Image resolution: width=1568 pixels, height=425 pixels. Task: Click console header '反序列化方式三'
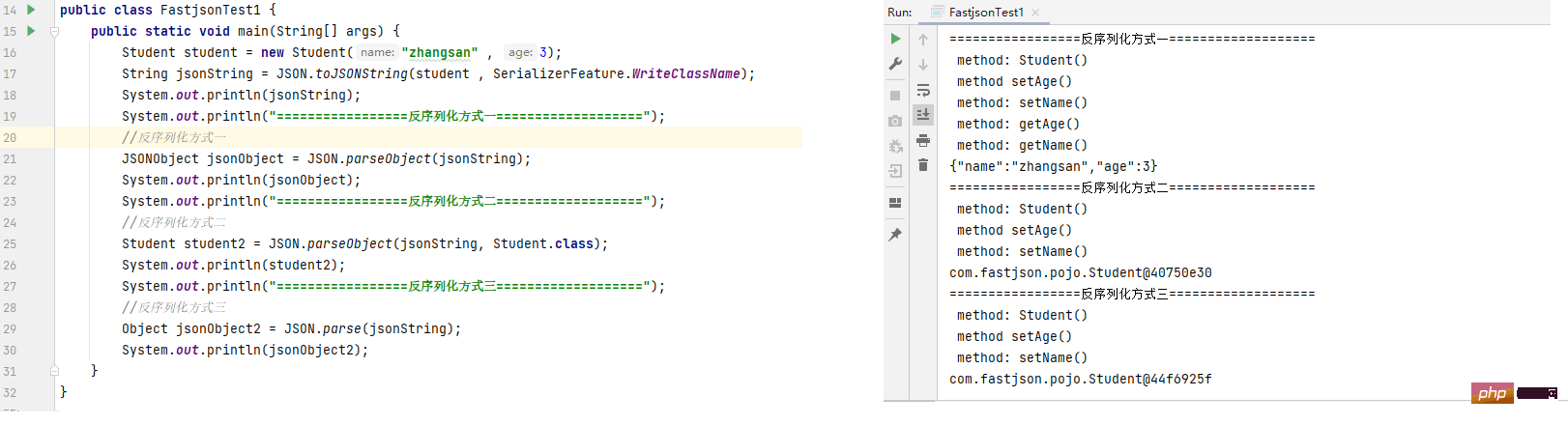[x=1125, y=294]
